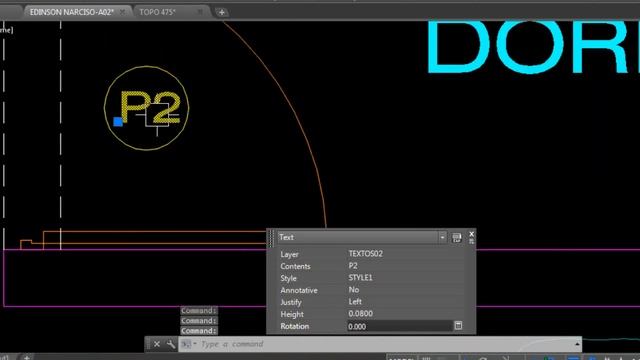Open command line customize wrench
The height and width of the screenshot is (360, 640).
point(171,344)
